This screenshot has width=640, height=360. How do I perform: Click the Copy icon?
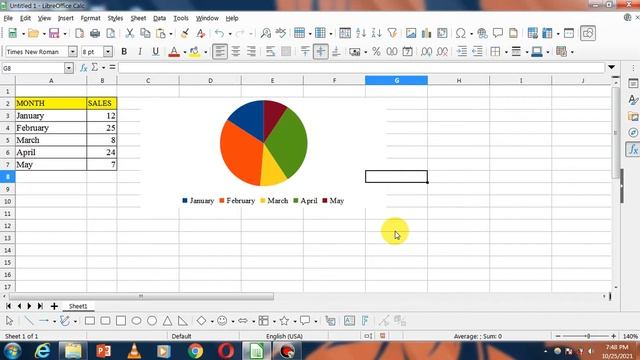point(145,33)
